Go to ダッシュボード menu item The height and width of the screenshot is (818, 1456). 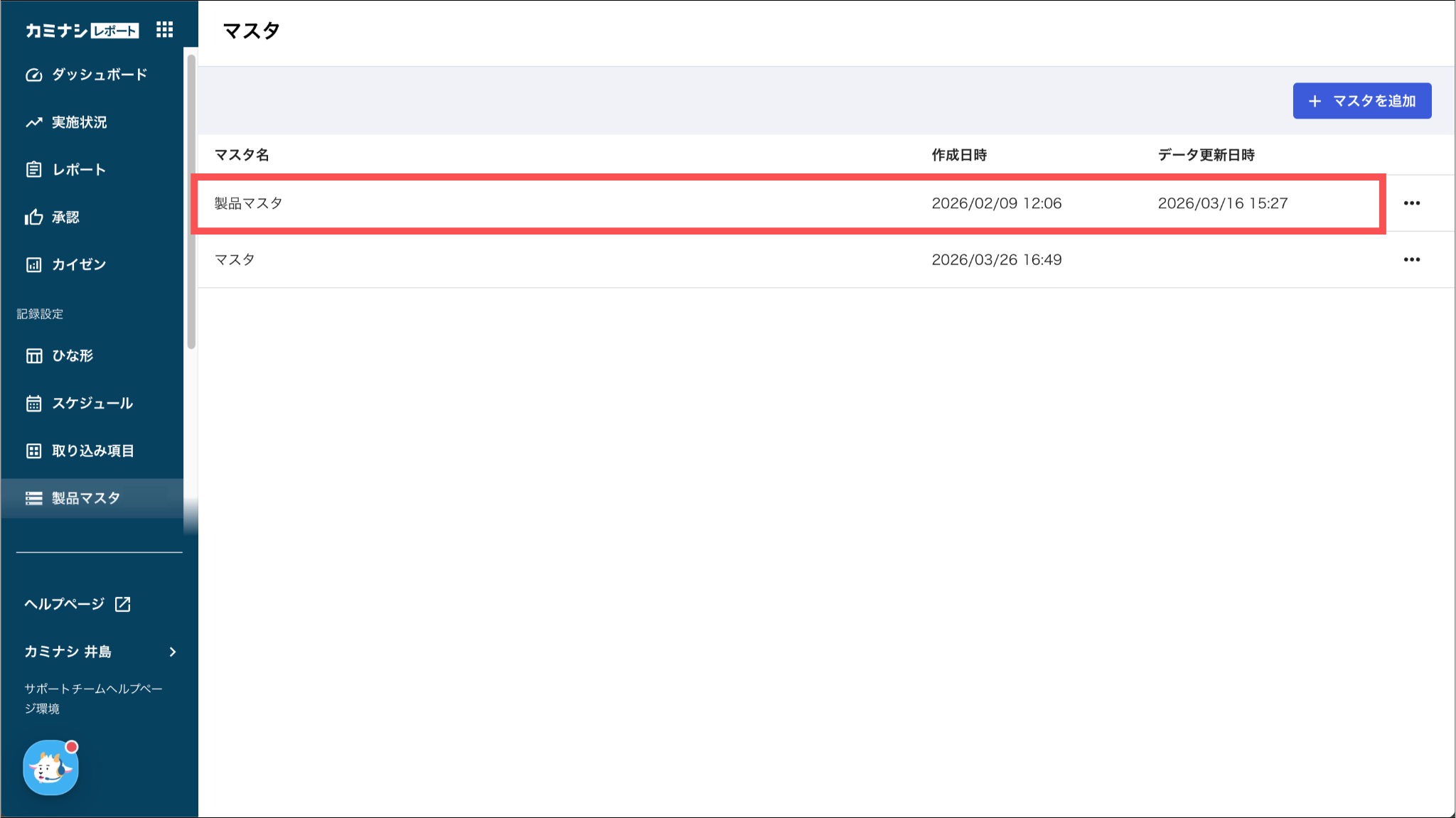(x=99, y=75)
